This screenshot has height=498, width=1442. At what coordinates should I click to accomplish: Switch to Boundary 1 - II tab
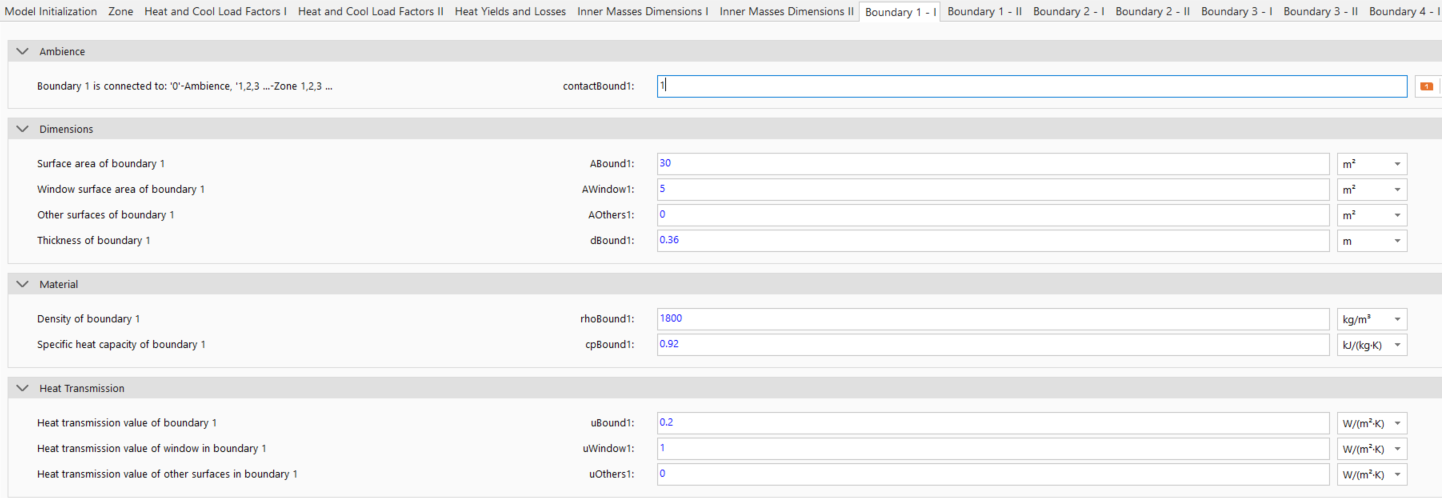(984, 12)
